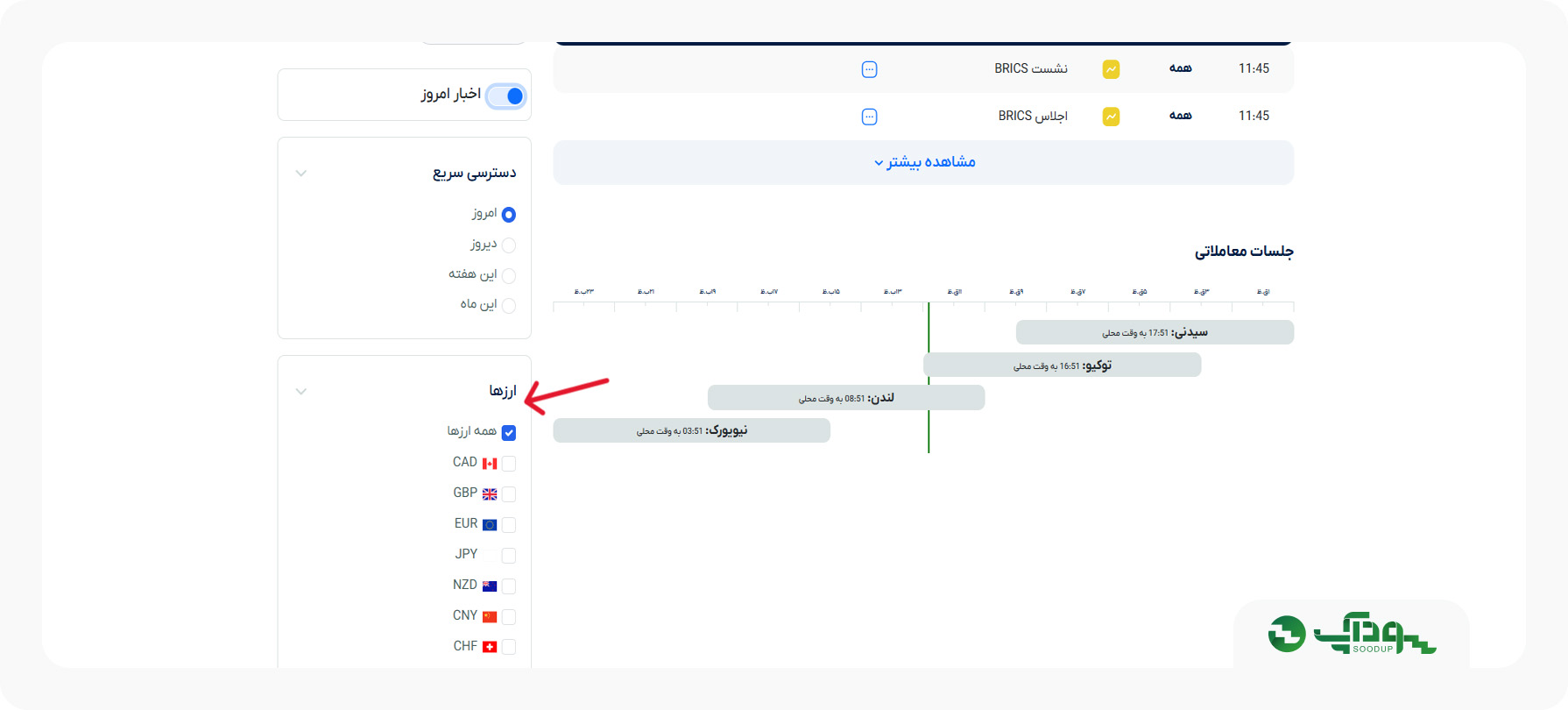Click the Swiss flag icon beside CHF
Viewport: 1568px width, 710px height.
[490, 647]
